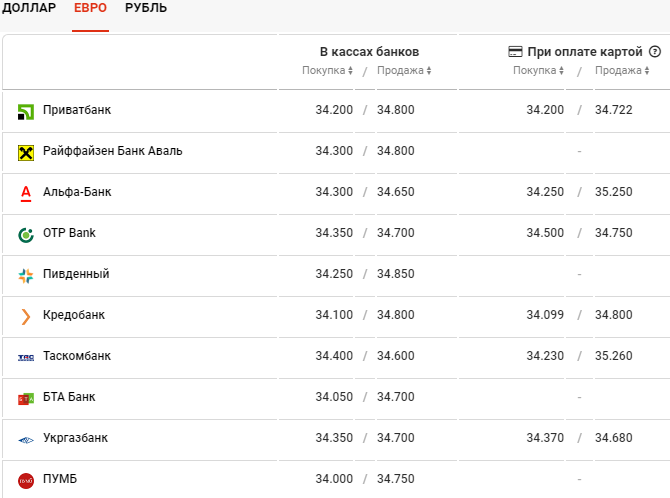Sort by Продажа under В кассах банков

point(404,71)
